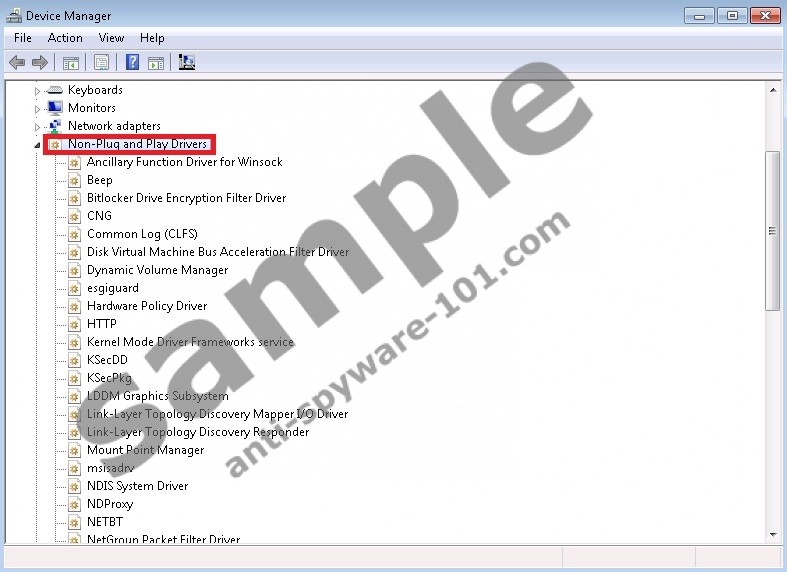The image size is (787, 572).
Task: Click the Forward arrow toolbar button
Action: 40,63
